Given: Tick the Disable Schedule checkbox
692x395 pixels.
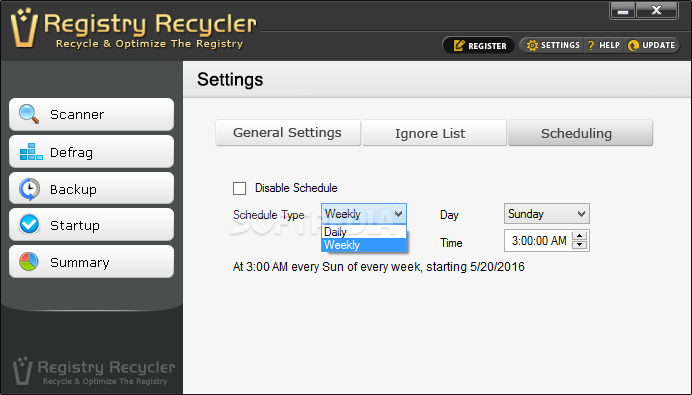Looking at the screenshot, I should coord(239,188).
